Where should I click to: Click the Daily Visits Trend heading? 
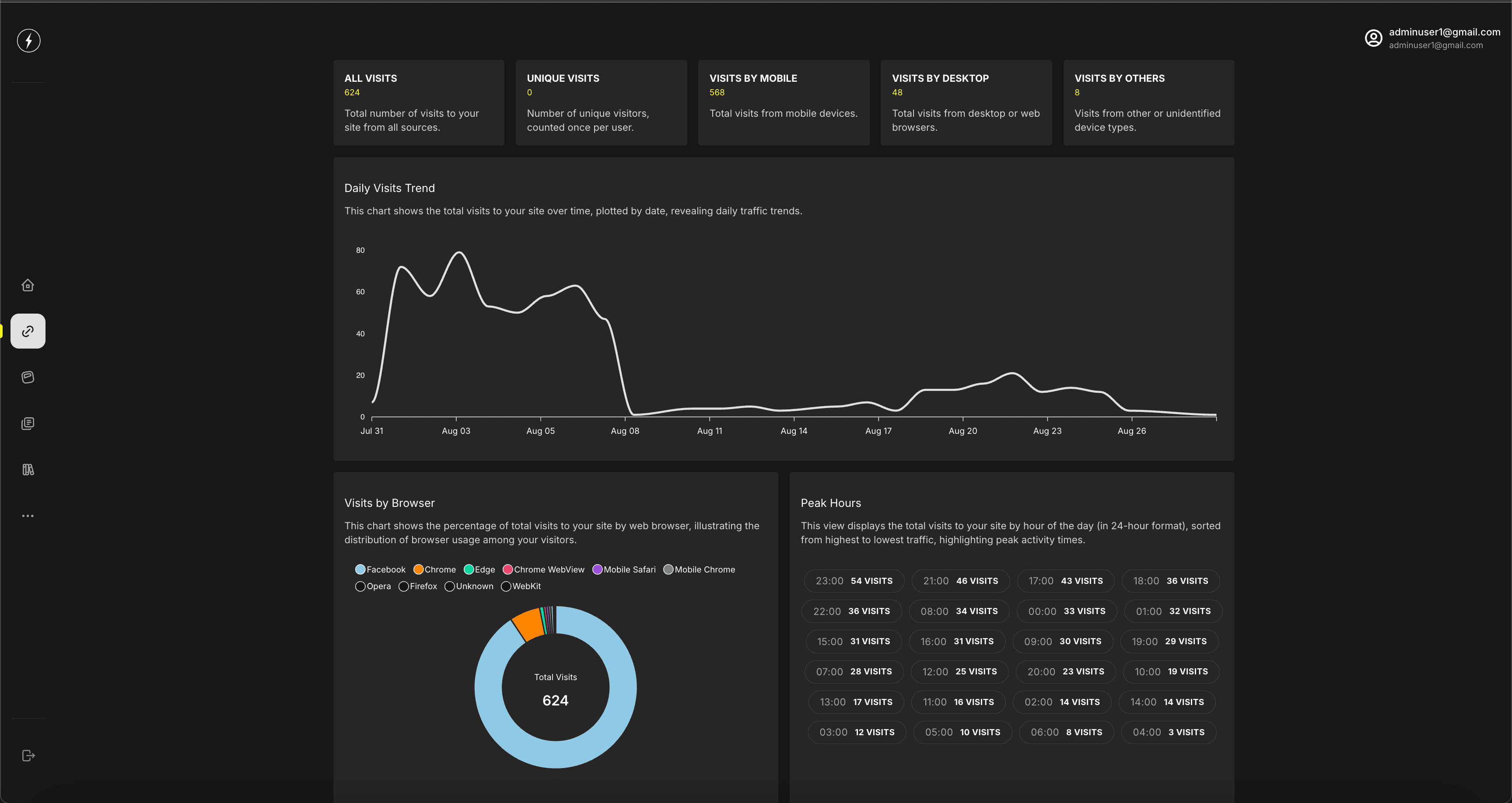(390, 188)
